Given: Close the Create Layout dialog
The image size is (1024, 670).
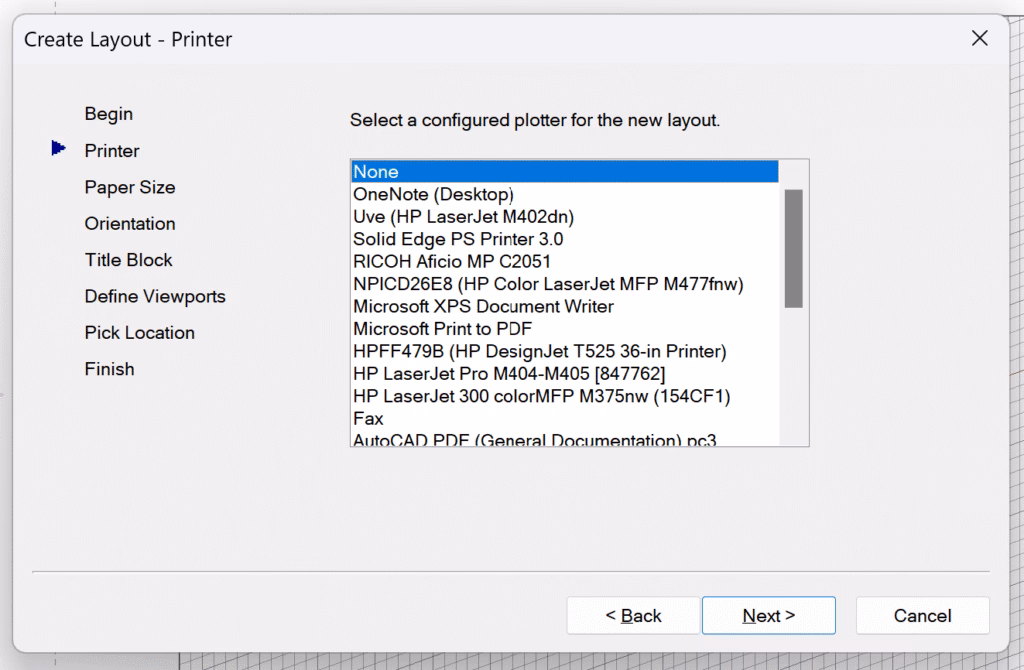Looking at the screenshot, I should (980, 39).
